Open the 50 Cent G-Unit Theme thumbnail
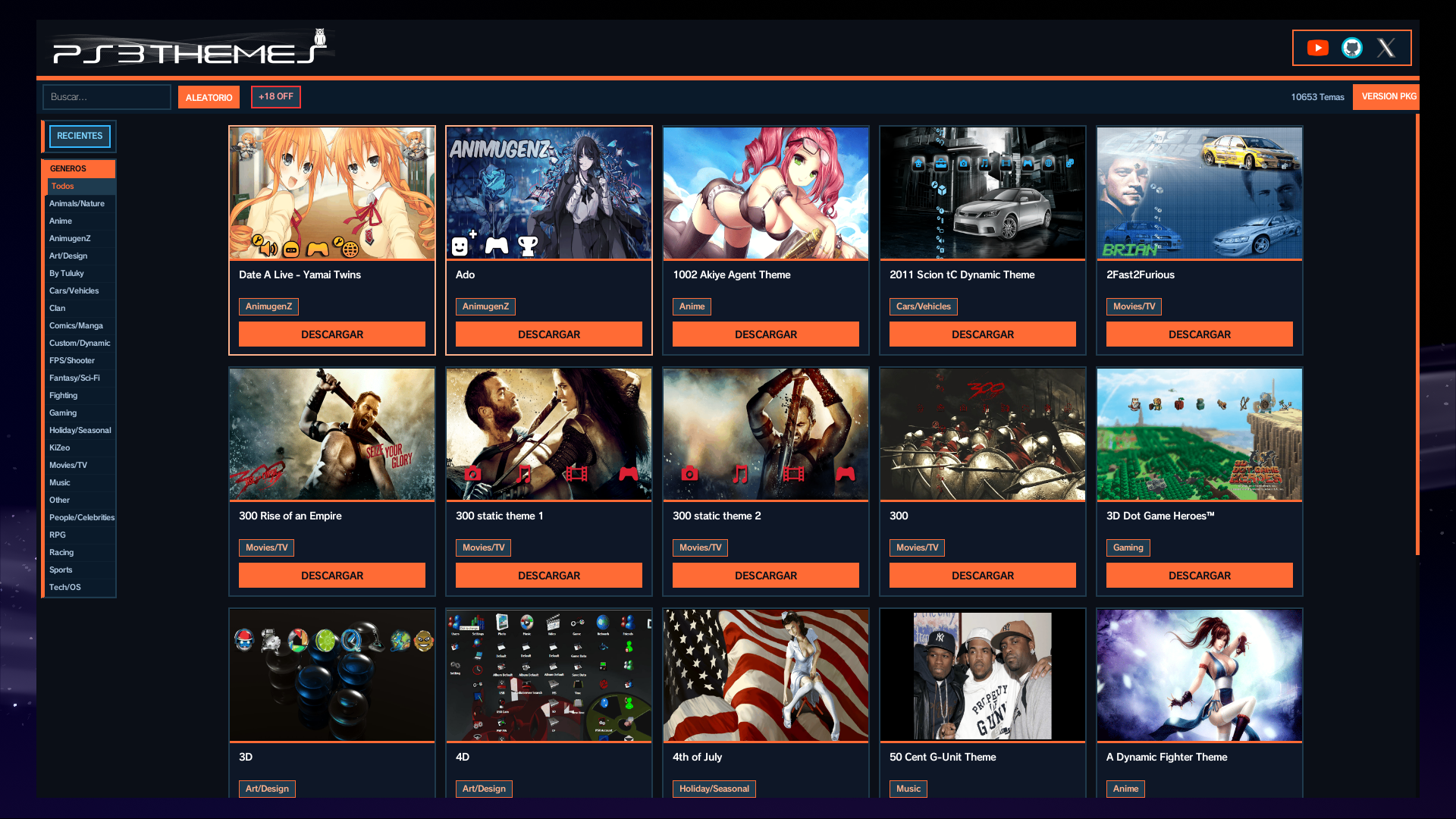 point(983,675)
